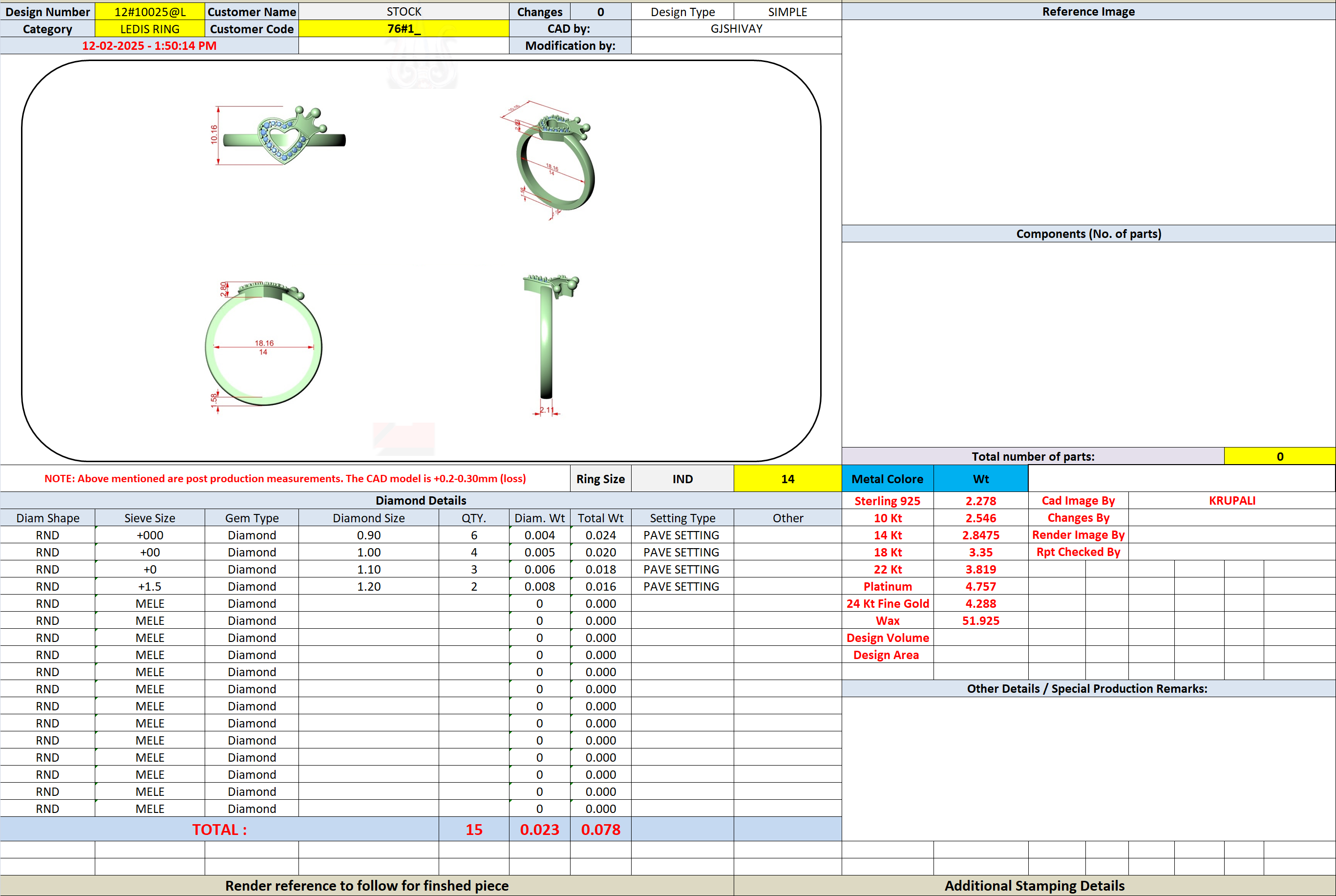The width and height of the screenshot is (1336, 896).
Task: Click the LEDIS RING category cell
Action: (149, 28)
